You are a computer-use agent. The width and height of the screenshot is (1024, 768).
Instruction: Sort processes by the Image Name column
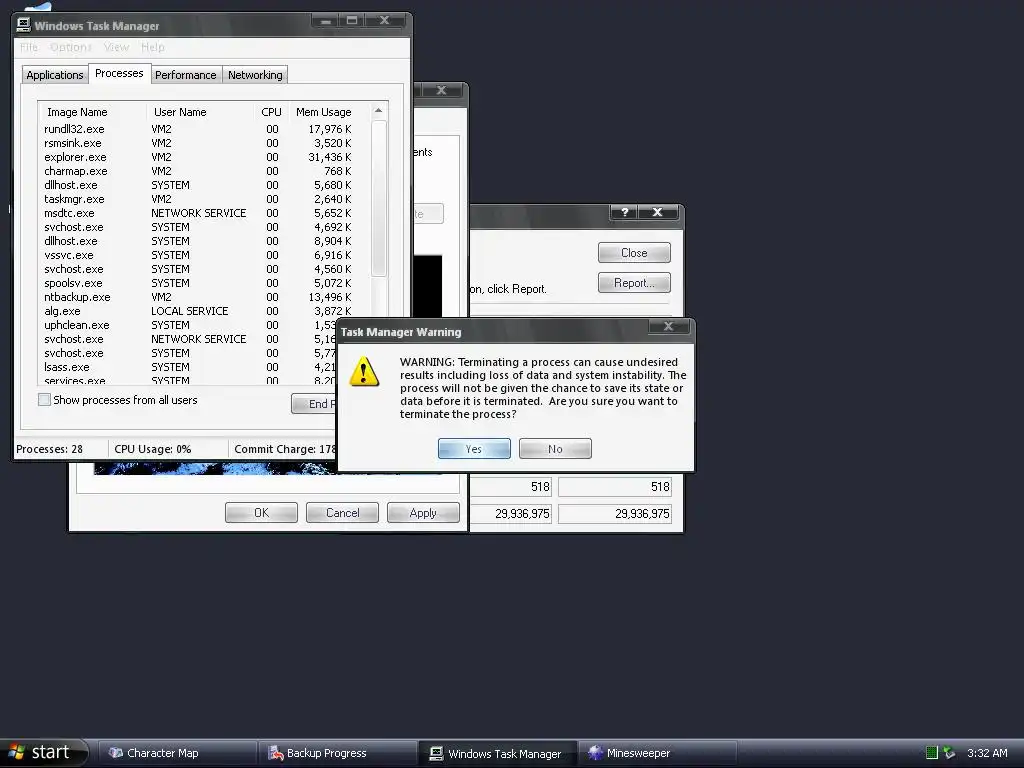92,112
